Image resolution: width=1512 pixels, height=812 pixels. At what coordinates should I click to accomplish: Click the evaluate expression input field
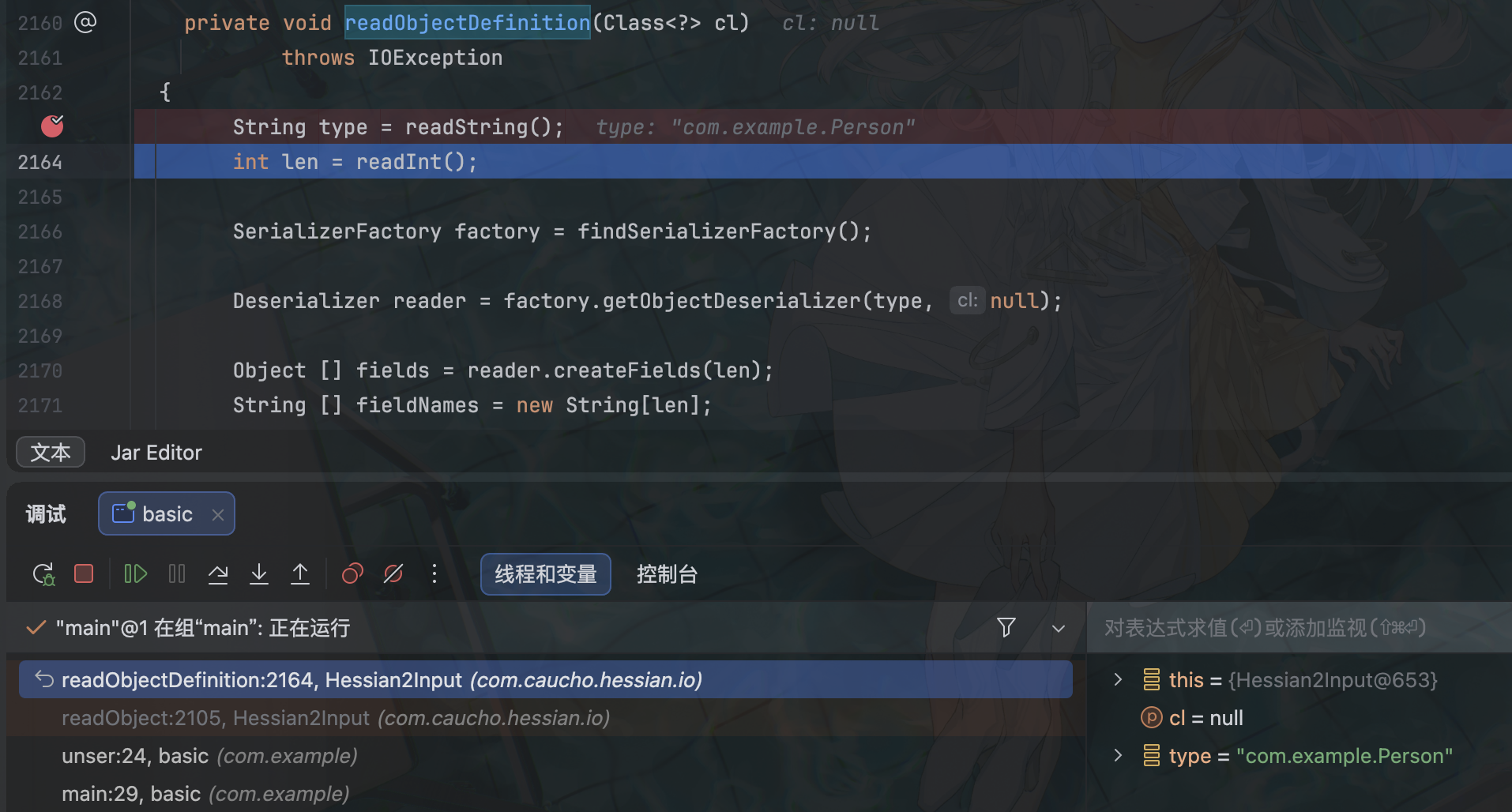pyautogui.click(x=1296, y=628)
